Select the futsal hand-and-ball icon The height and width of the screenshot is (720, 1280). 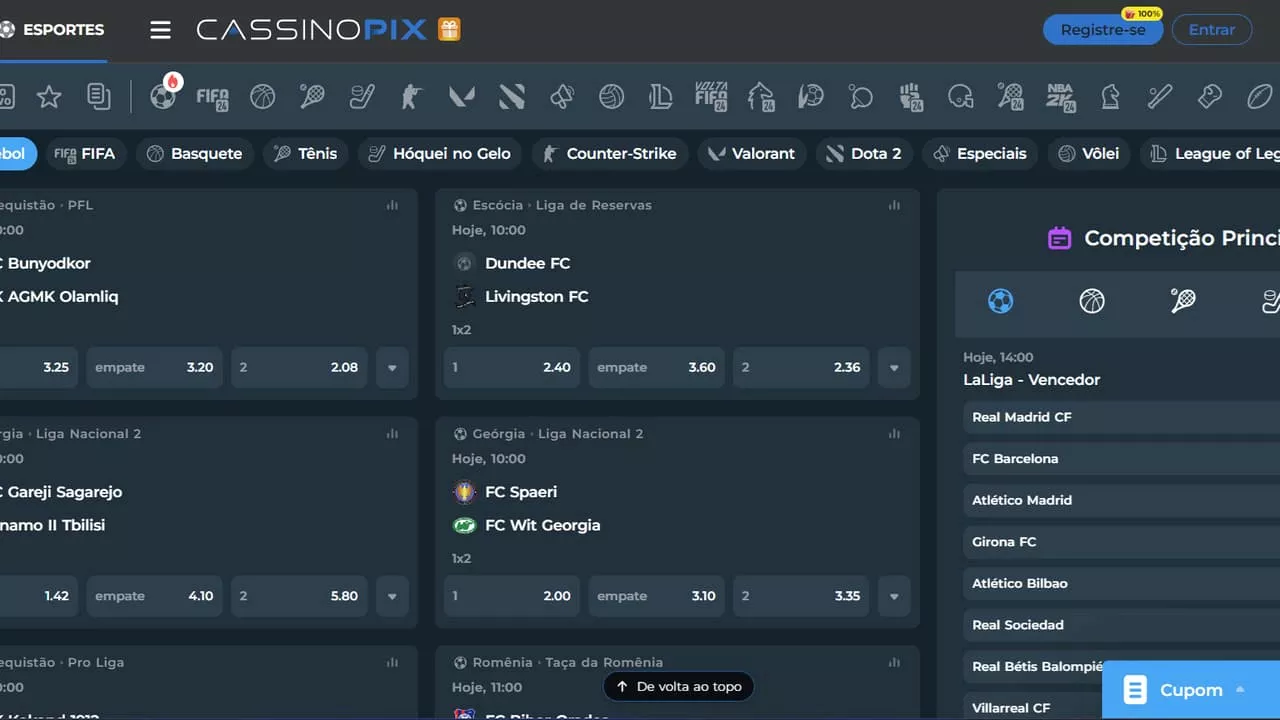pyautogui.click(x=811, y=97)
